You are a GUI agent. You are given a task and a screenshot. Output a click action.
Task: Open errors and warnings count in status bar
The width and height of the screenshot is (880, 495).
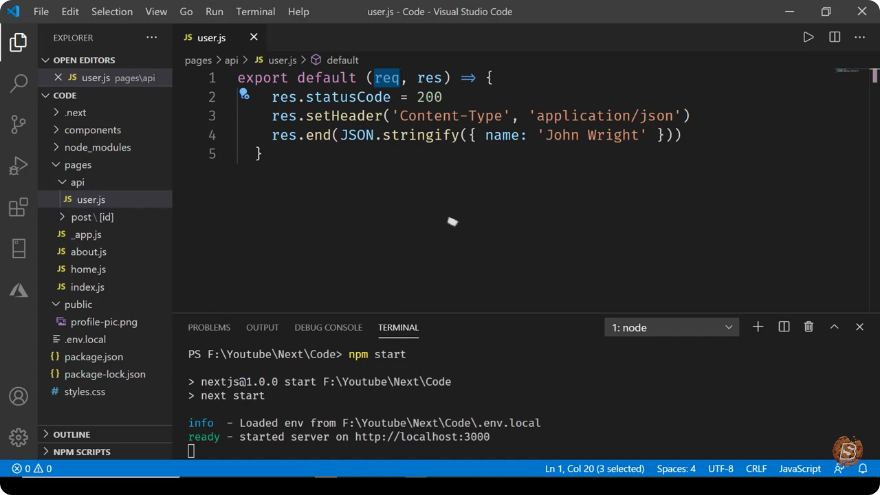click(x=32, y=468)
